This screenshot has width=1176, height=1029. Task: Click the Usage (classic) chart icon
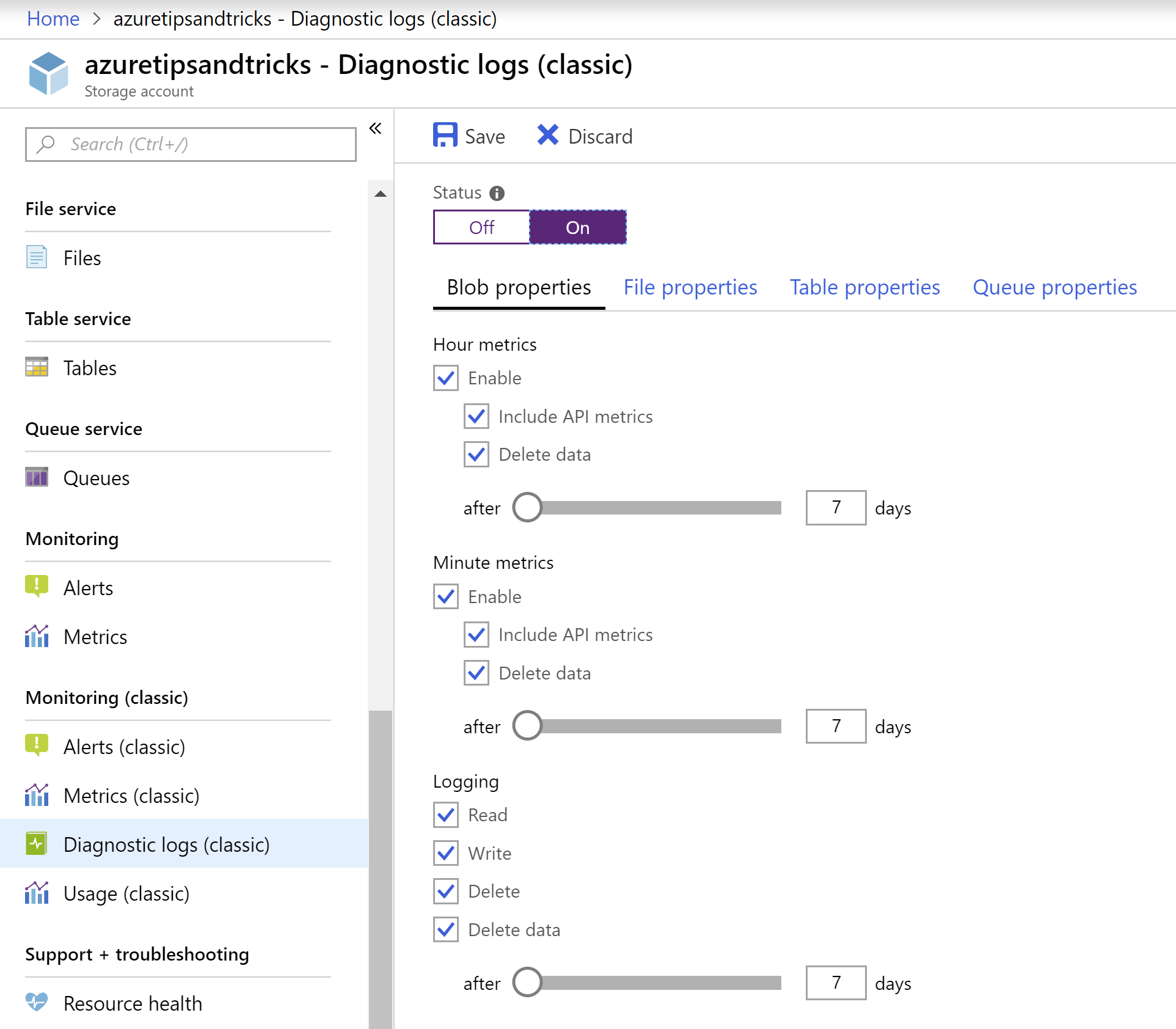[x=37, y=893]
